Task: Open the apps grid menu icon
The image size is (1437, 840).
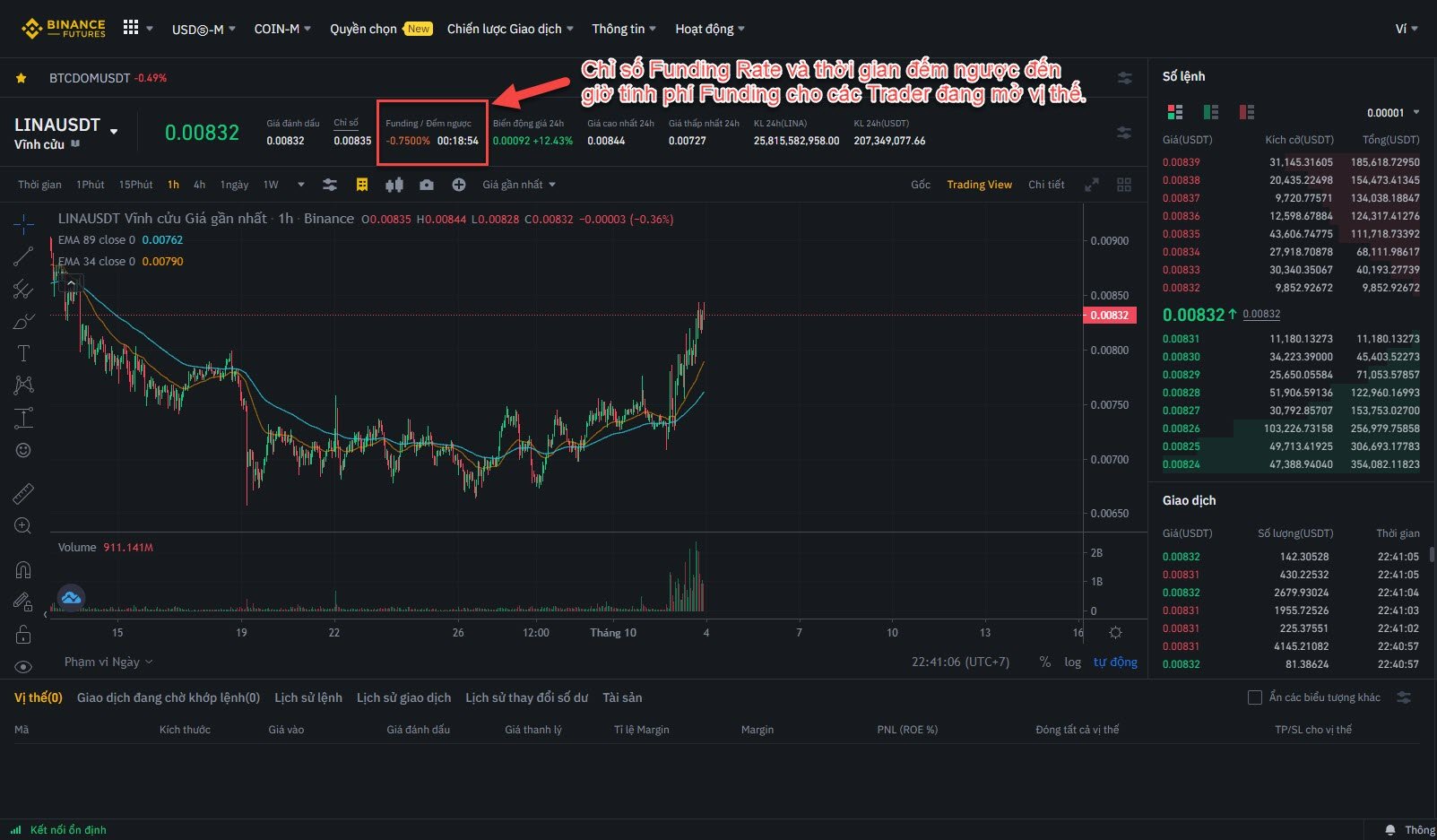Action: pyautogui.click(x=131, y=28)
